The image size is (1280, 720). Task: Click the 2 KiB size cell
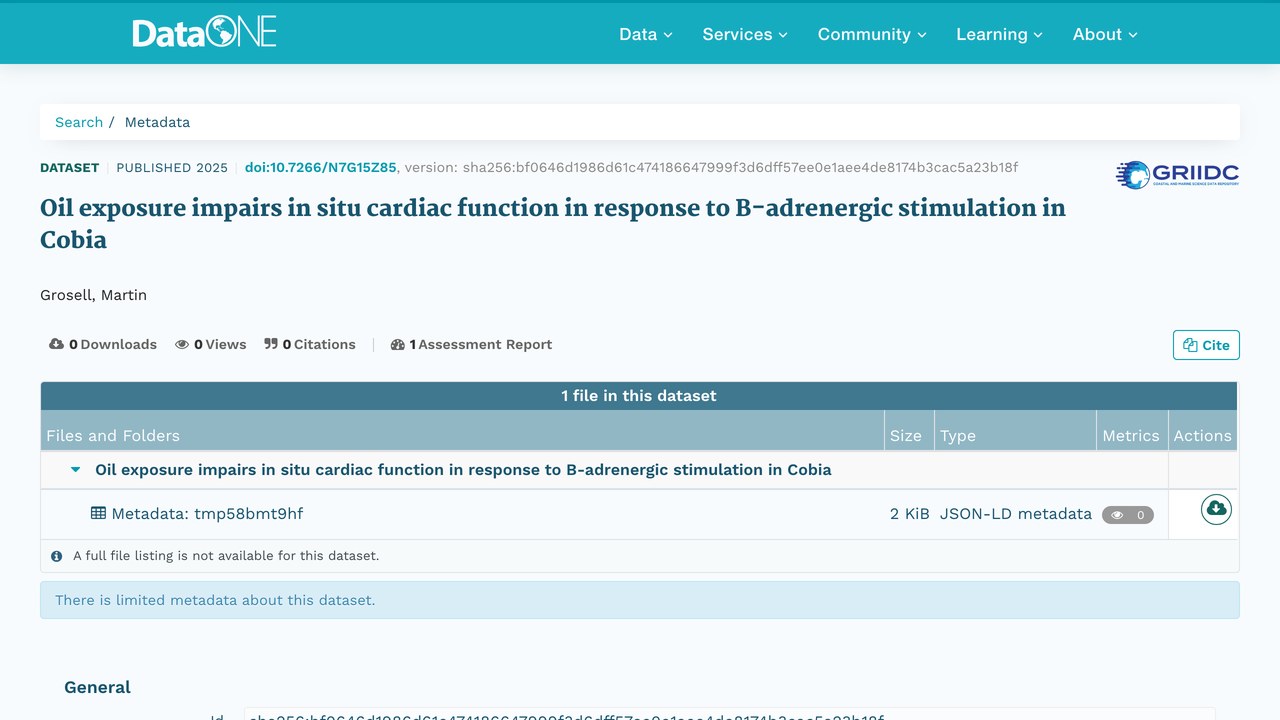[x=910, y=513]
